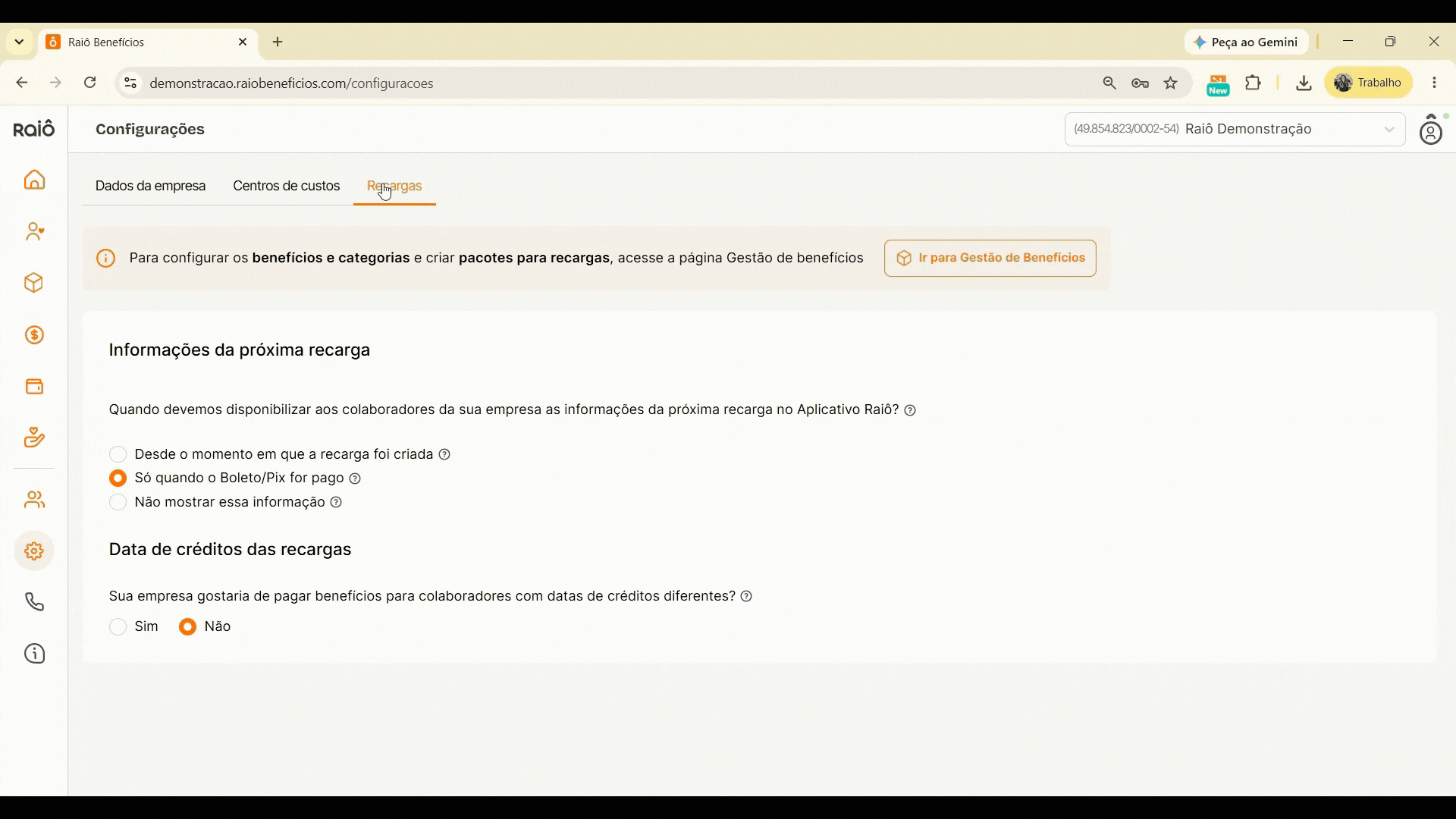Viewport: 1456px width, 819px height.
Task: Open the wallet card sidebar icon
Action: coord(34,387)
